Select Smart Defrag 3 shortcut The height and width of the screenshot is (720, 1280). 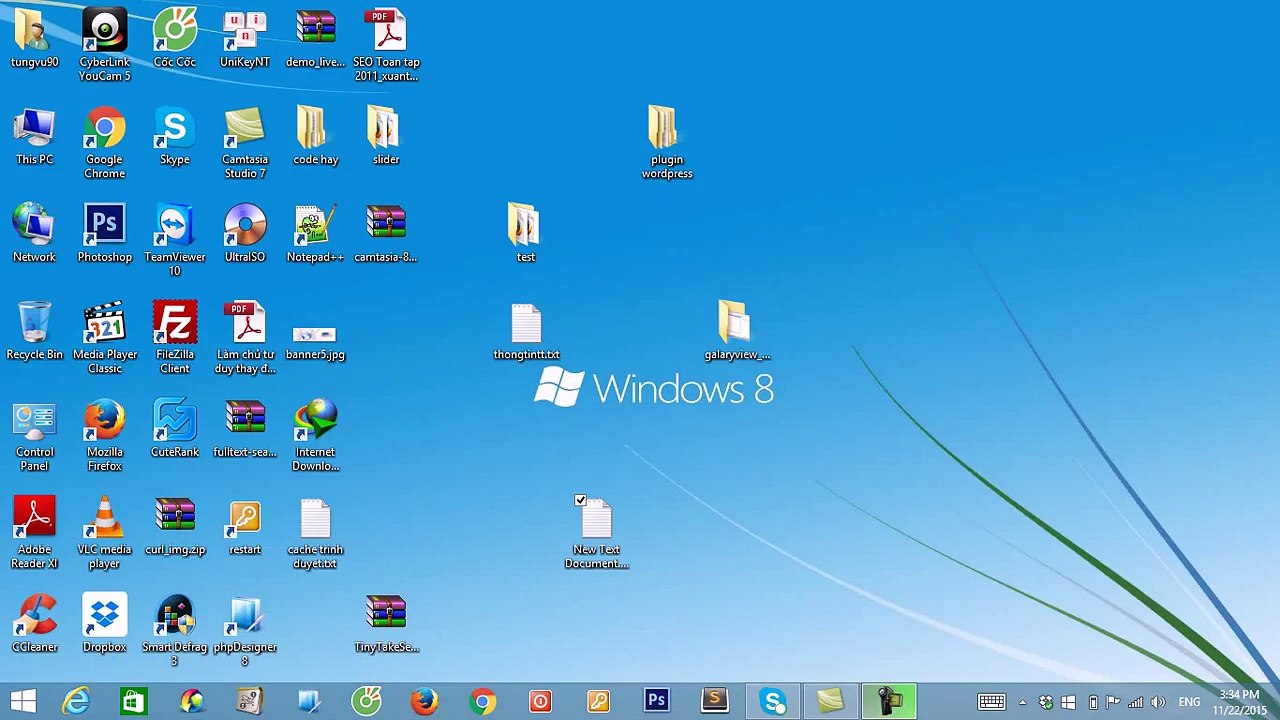click(175, 631)
